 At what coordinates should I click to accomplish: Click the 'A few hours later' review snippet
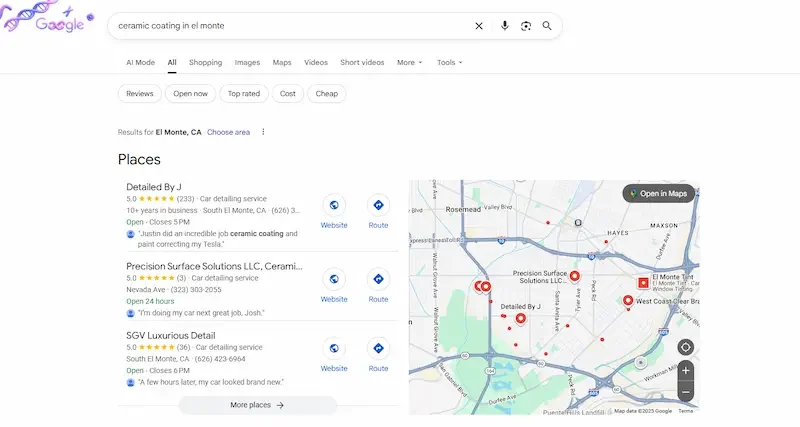coord(211,382)
